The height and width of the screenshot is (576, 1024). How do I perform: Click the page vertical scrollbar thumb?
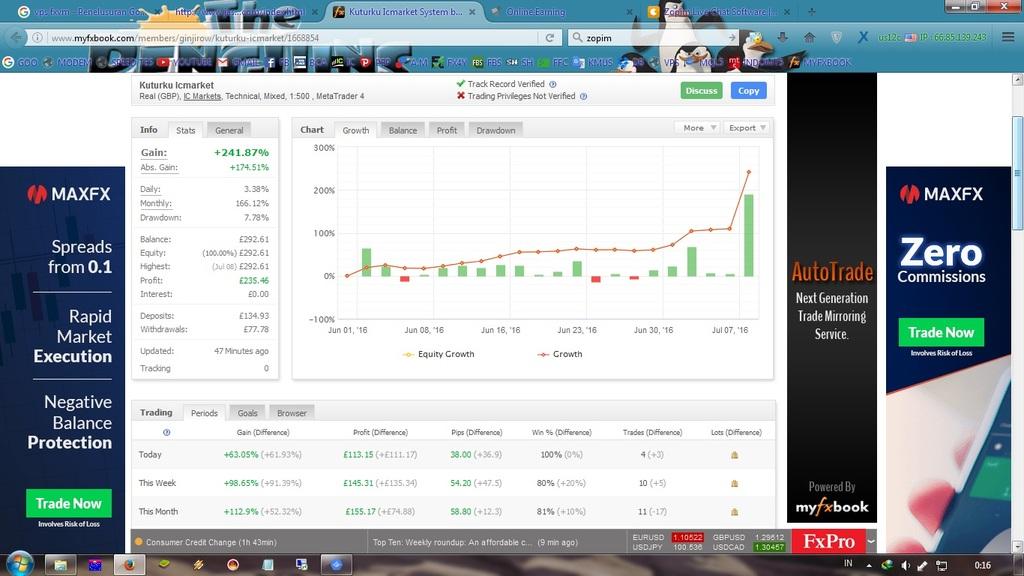point(1017,173)
